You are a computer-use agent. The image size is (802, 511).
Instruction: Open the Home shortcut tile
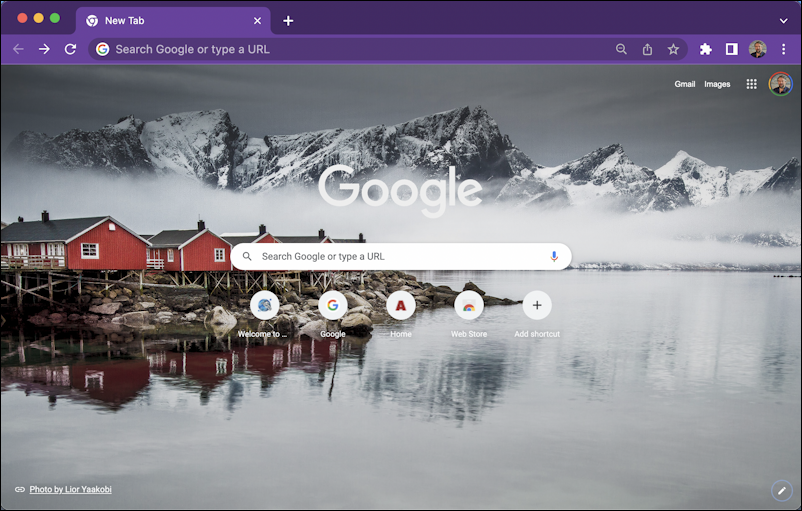[x=401, y=313]
